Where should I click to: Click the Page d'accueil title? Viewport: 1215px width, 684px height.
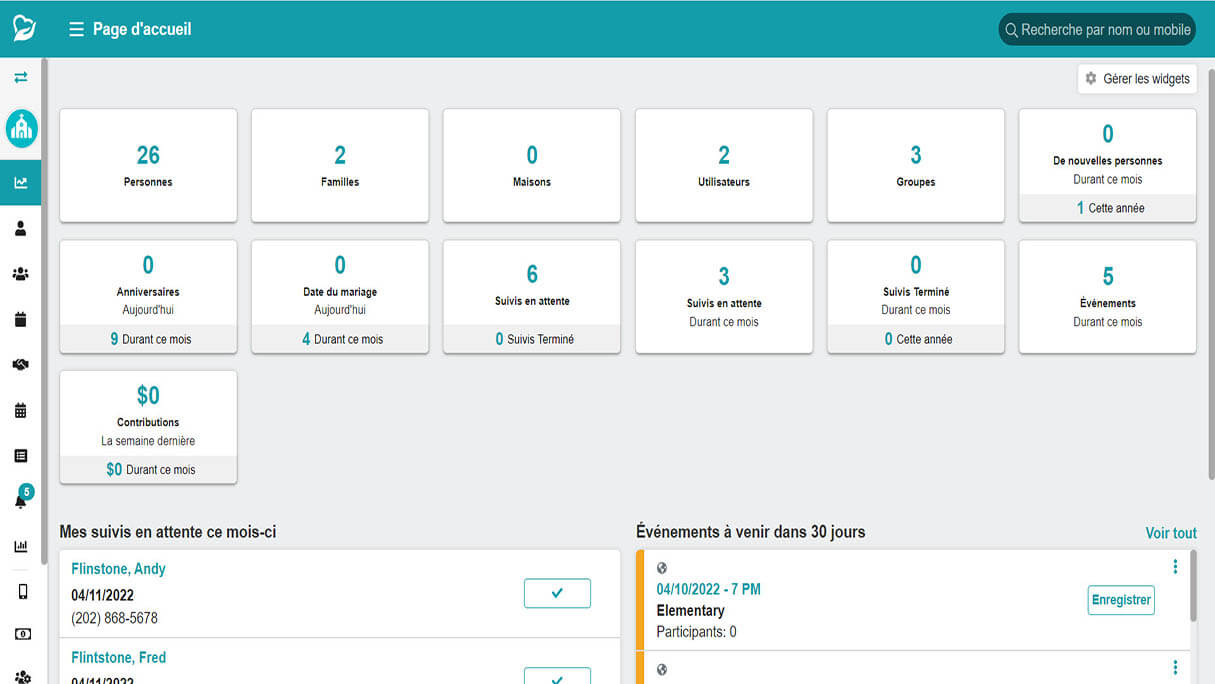coord(142,30)
